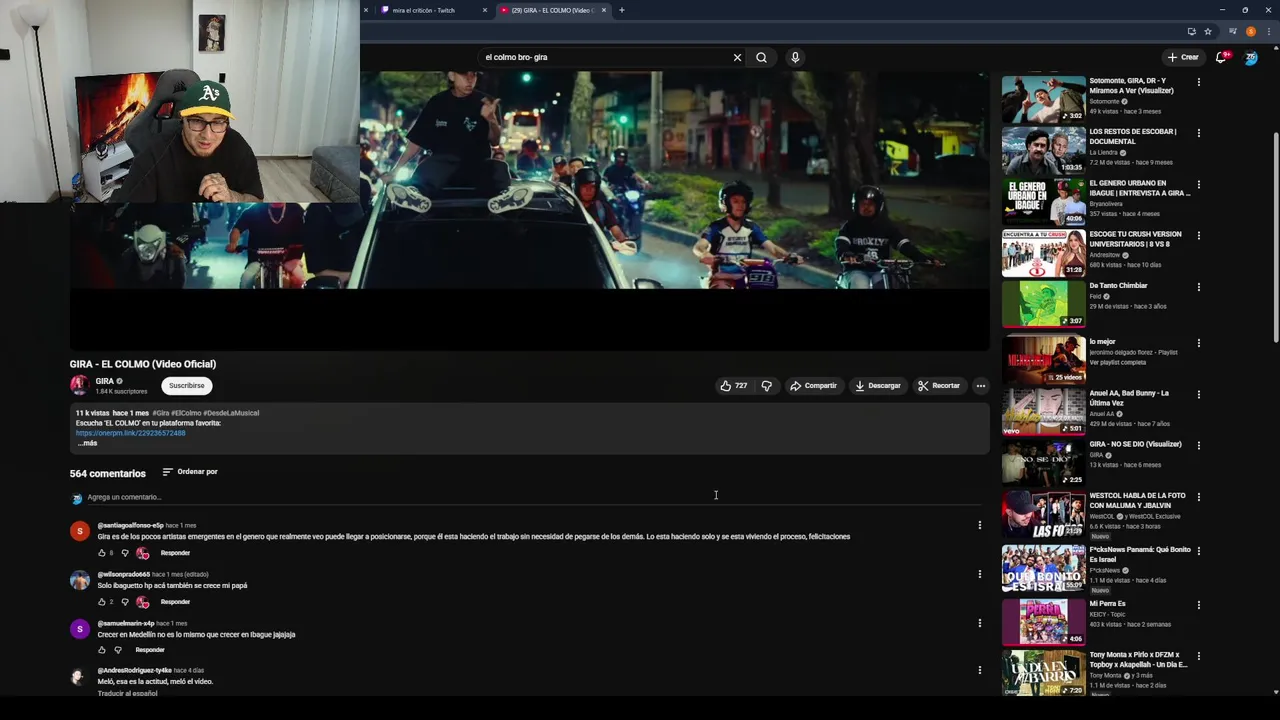Open options for 'WESTCOL HABLA DE LA FOTO'
Screen dimensions: 1280x720
1198,497
